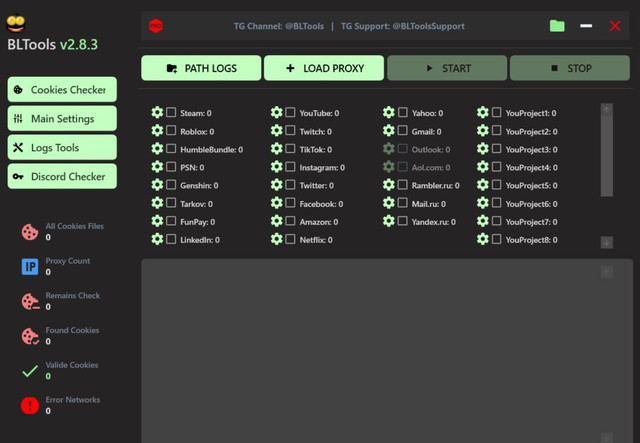Click the LOAD PROXY button
The image size is (640, 443).
pyautogui.click(x=323, y=68)
